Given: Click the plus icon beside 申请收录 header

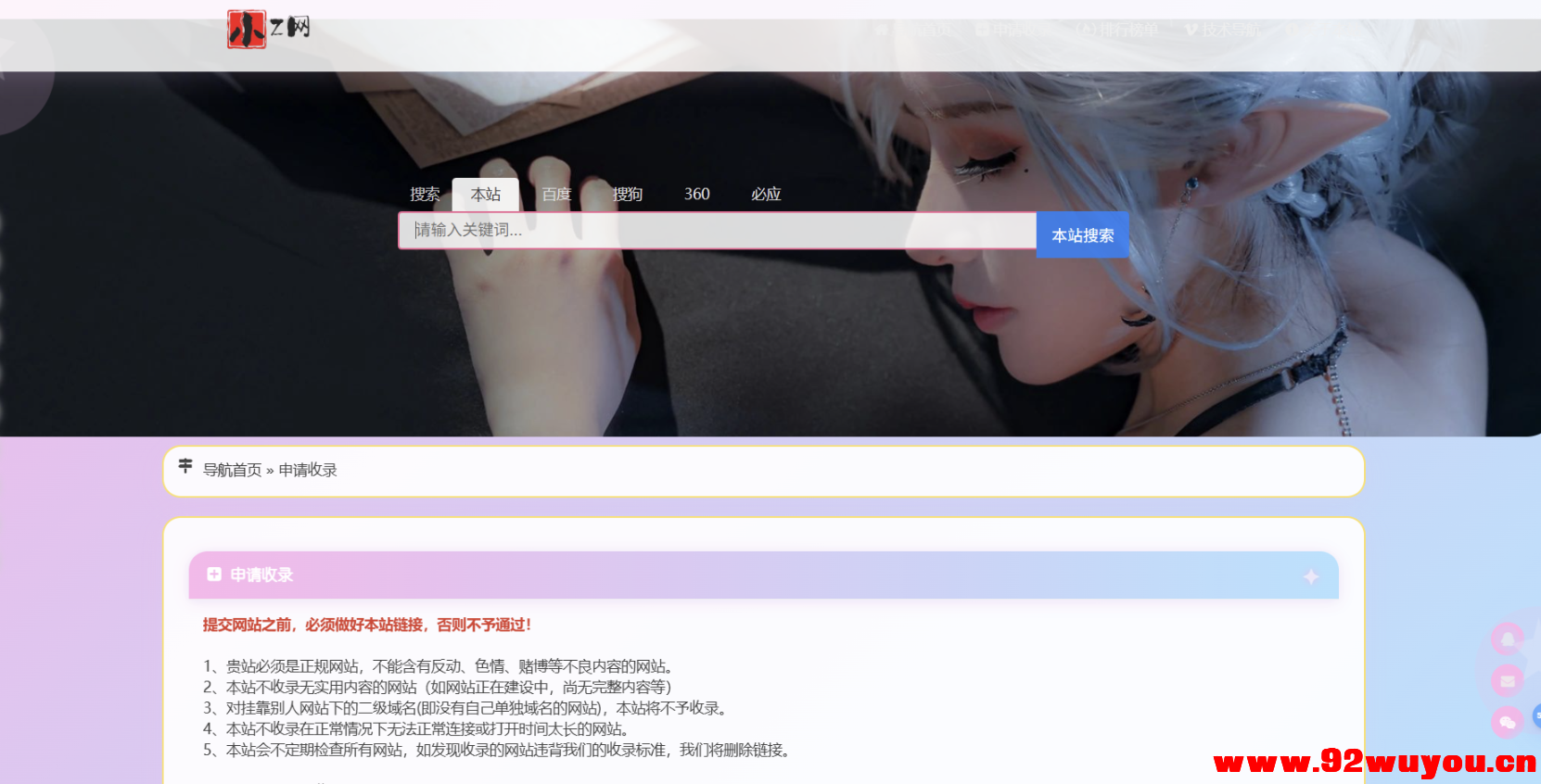Looking at the screenshot, I should pos(214,575).
